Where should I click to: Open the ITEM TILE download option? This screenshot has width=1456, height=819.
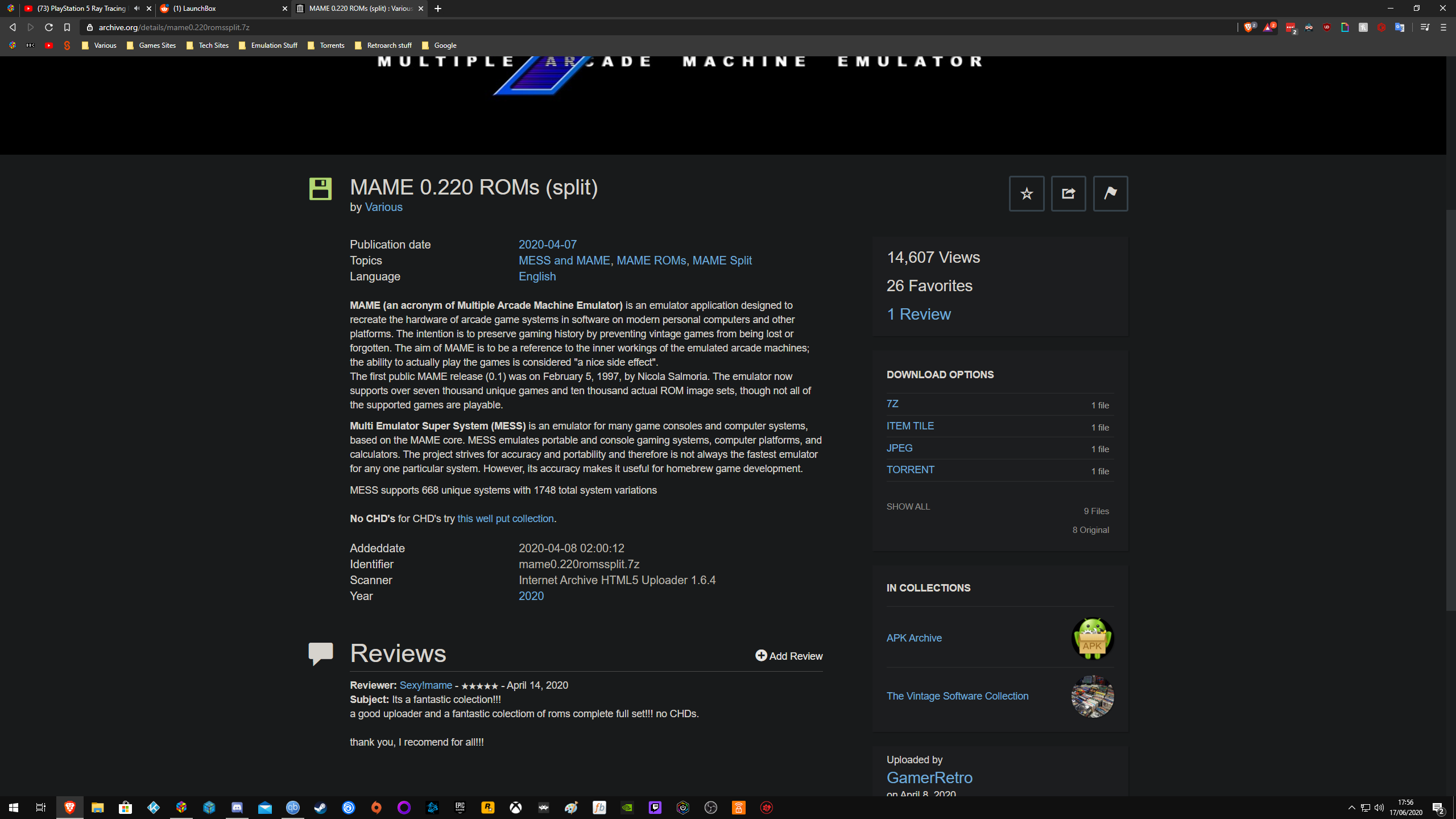[x=910, y=426]
